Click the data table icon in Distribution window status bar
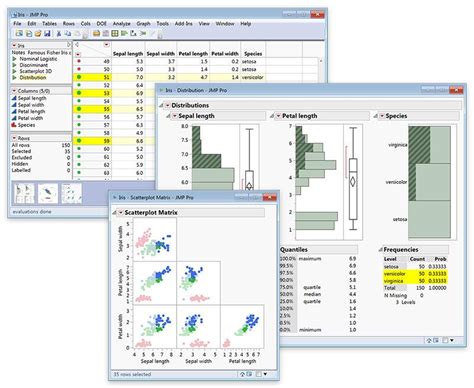The height and width of the screenshot is (388, 474). click(436, 340)
